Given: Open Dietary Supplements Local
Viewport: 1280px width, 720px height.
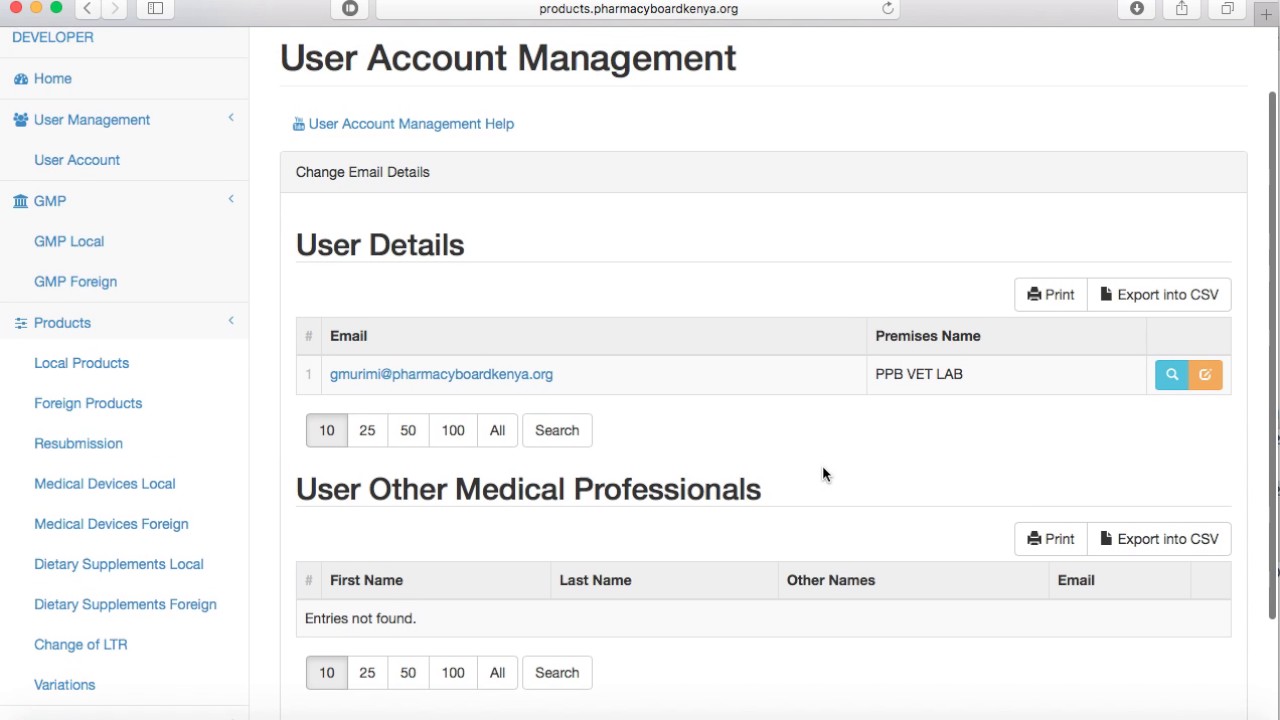Looking at the screenshot, I should pyautogui.click(x=119, y=564).
